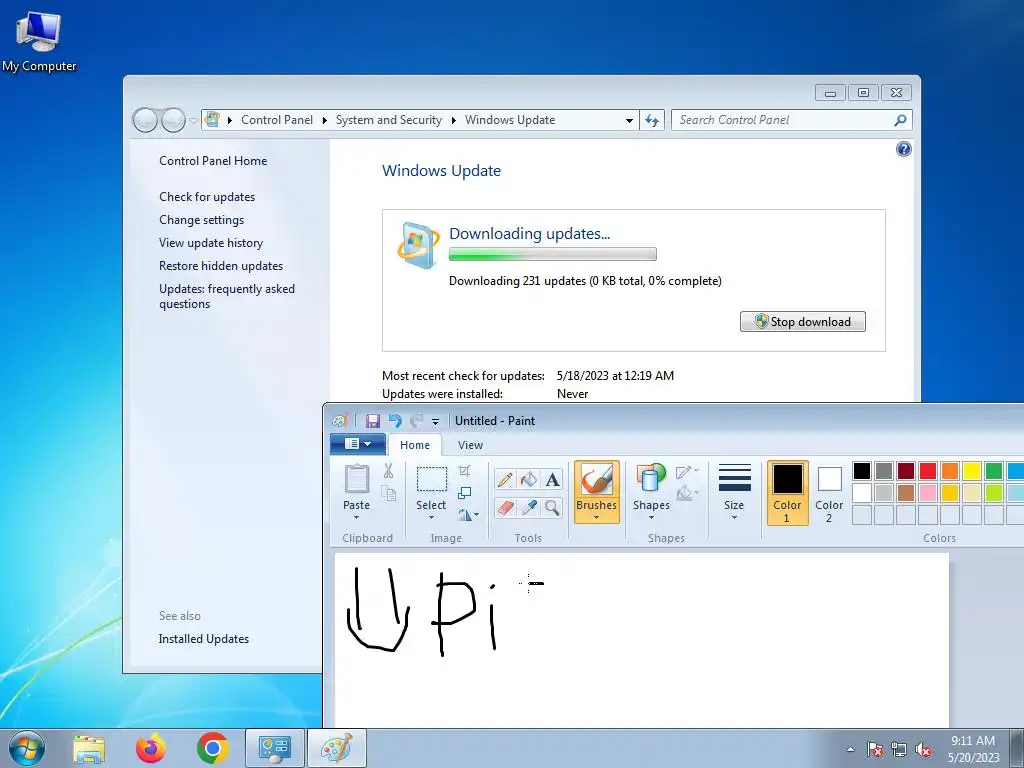Click the Undo arrow in Paint
This screenshot has height=768, width=1024.
(395, 421)
